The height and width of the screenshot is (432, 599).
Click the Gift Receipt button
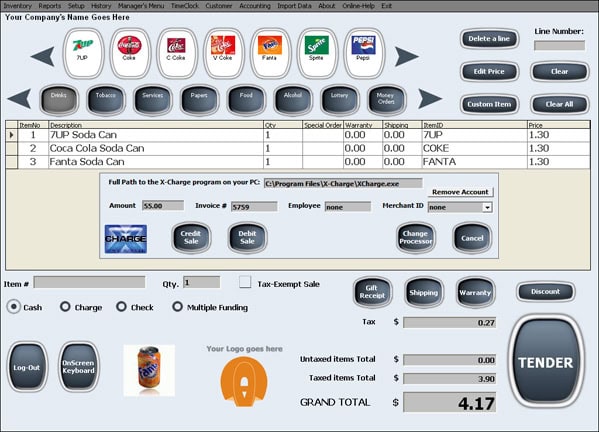click(372, 292)
